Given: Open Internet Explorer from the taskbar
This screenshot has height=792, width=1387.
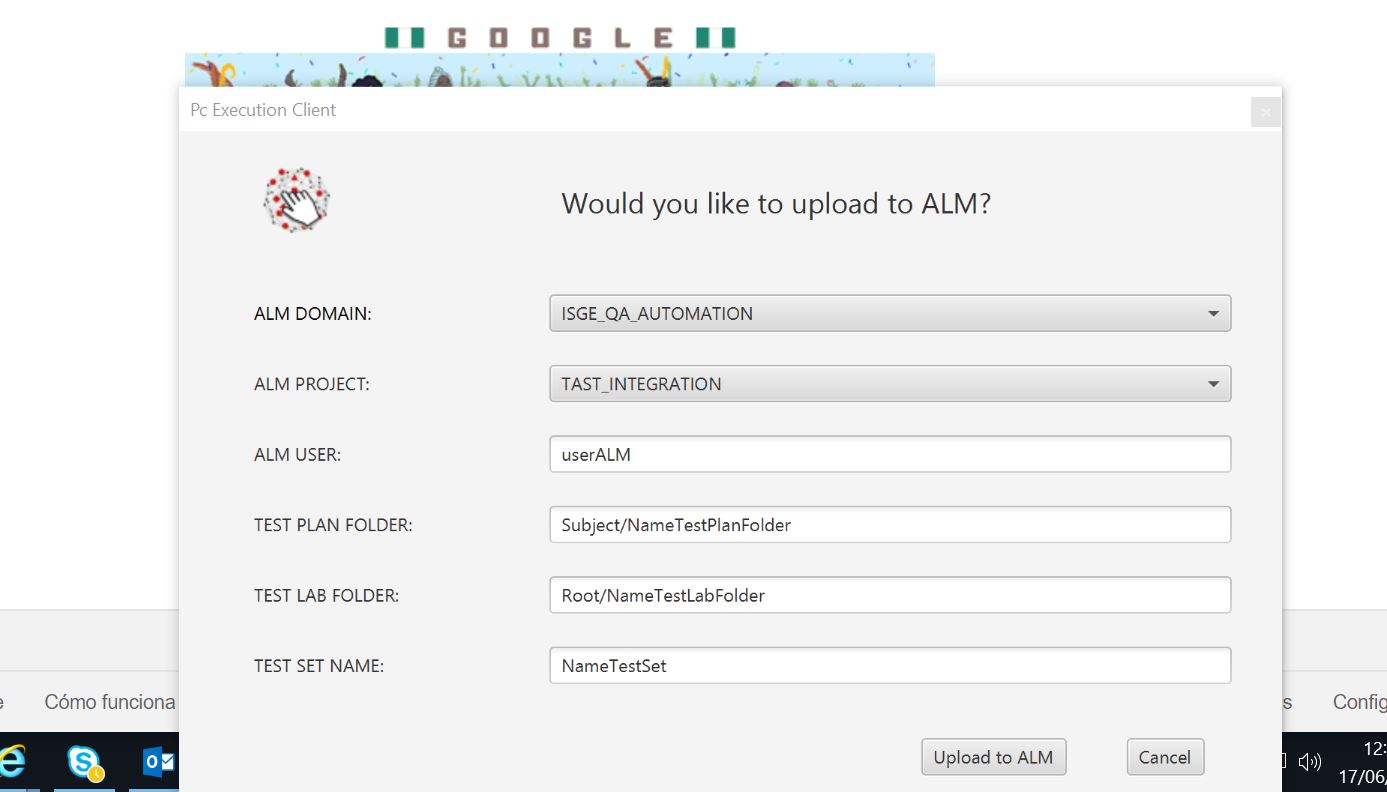Looking at the screenshot, I should point(12,763).
